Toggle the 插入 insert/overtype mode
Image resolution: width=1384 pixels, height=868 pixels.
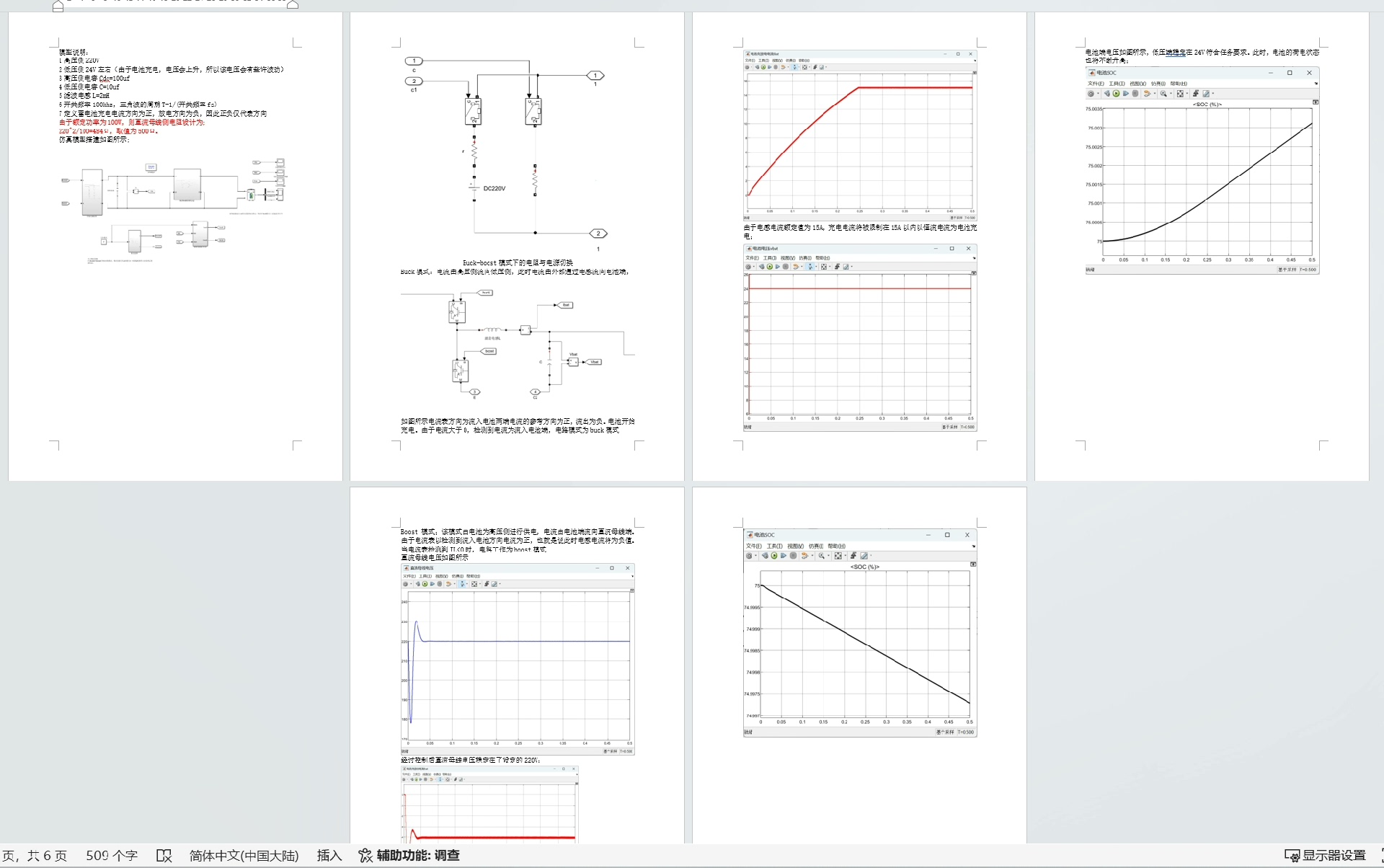click(329, 856)
